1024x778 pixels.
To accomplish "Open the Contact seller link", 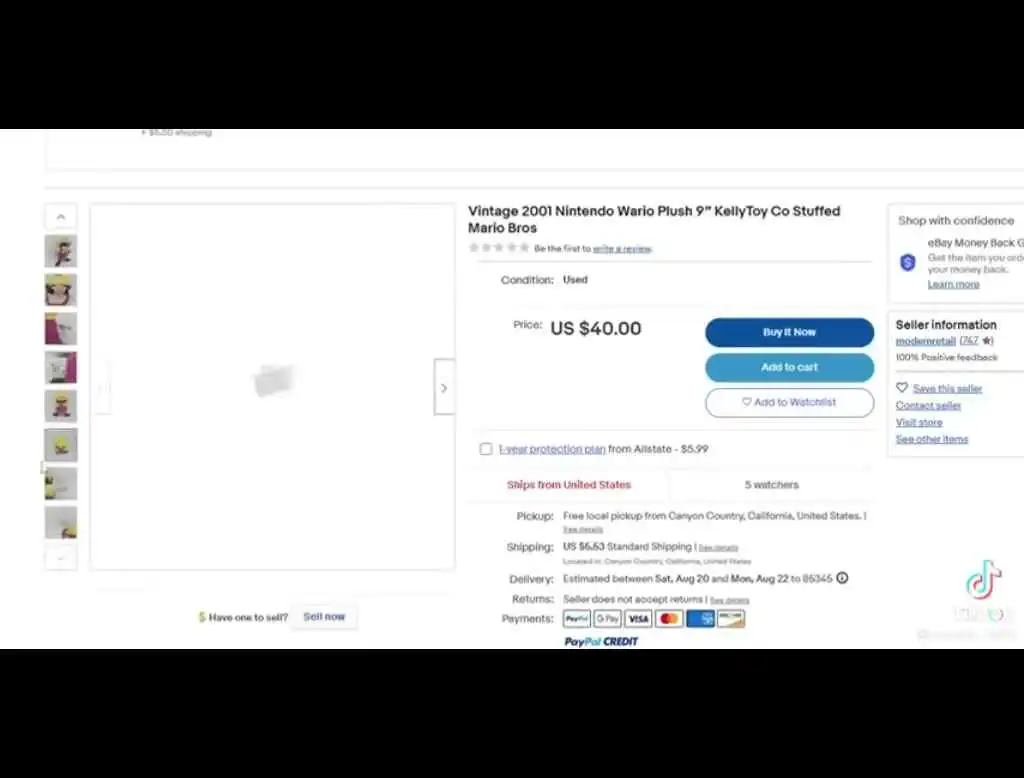I will click(x=928, y=406).
